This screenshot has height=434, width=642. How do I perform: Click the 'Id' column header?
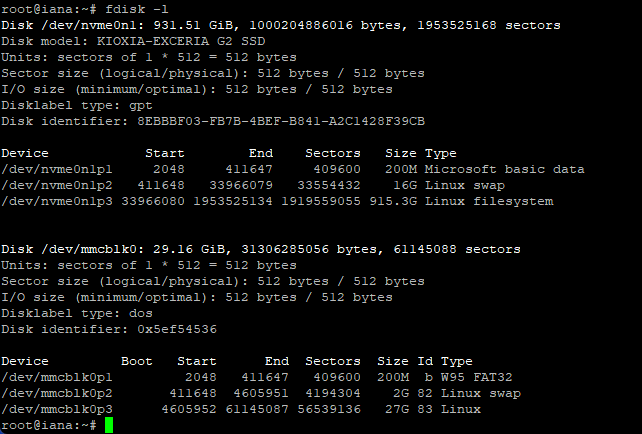coord(425,361)
